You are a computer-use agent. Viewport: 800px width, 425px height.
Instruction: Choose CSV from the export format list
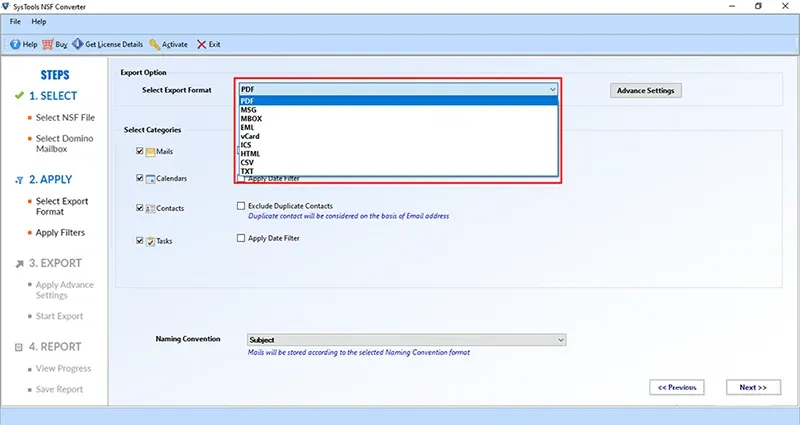pyautogui.click(x=398, y=162)
